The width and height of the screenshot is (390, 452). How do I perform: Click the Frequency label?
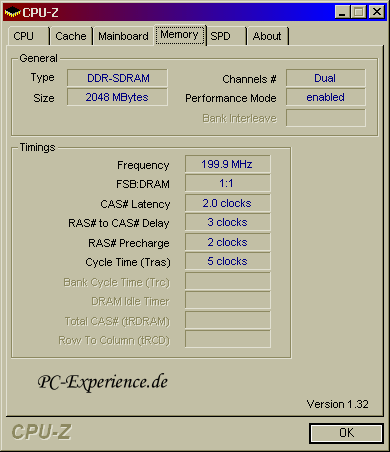143,165
